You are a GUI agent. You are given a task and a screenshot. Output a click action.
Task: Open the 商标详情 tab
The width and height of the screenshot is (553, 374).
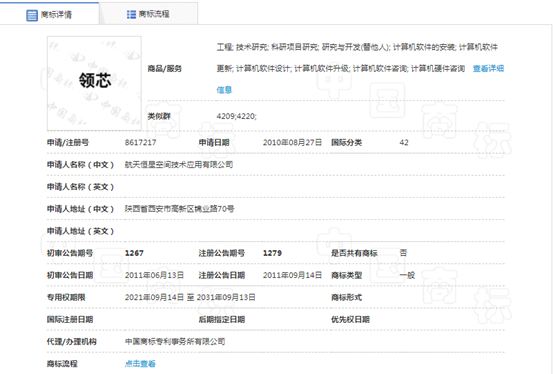click(49, 14)
